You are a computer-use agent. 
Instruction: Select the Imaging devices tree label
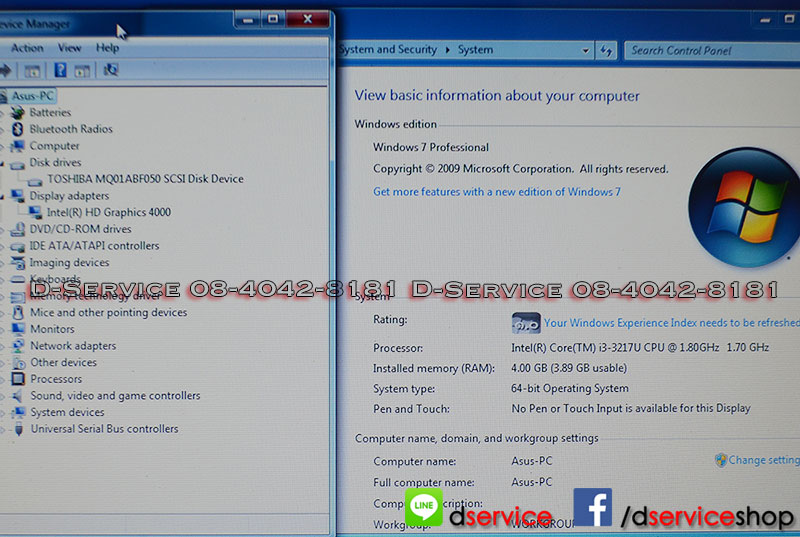pos(69,263)
